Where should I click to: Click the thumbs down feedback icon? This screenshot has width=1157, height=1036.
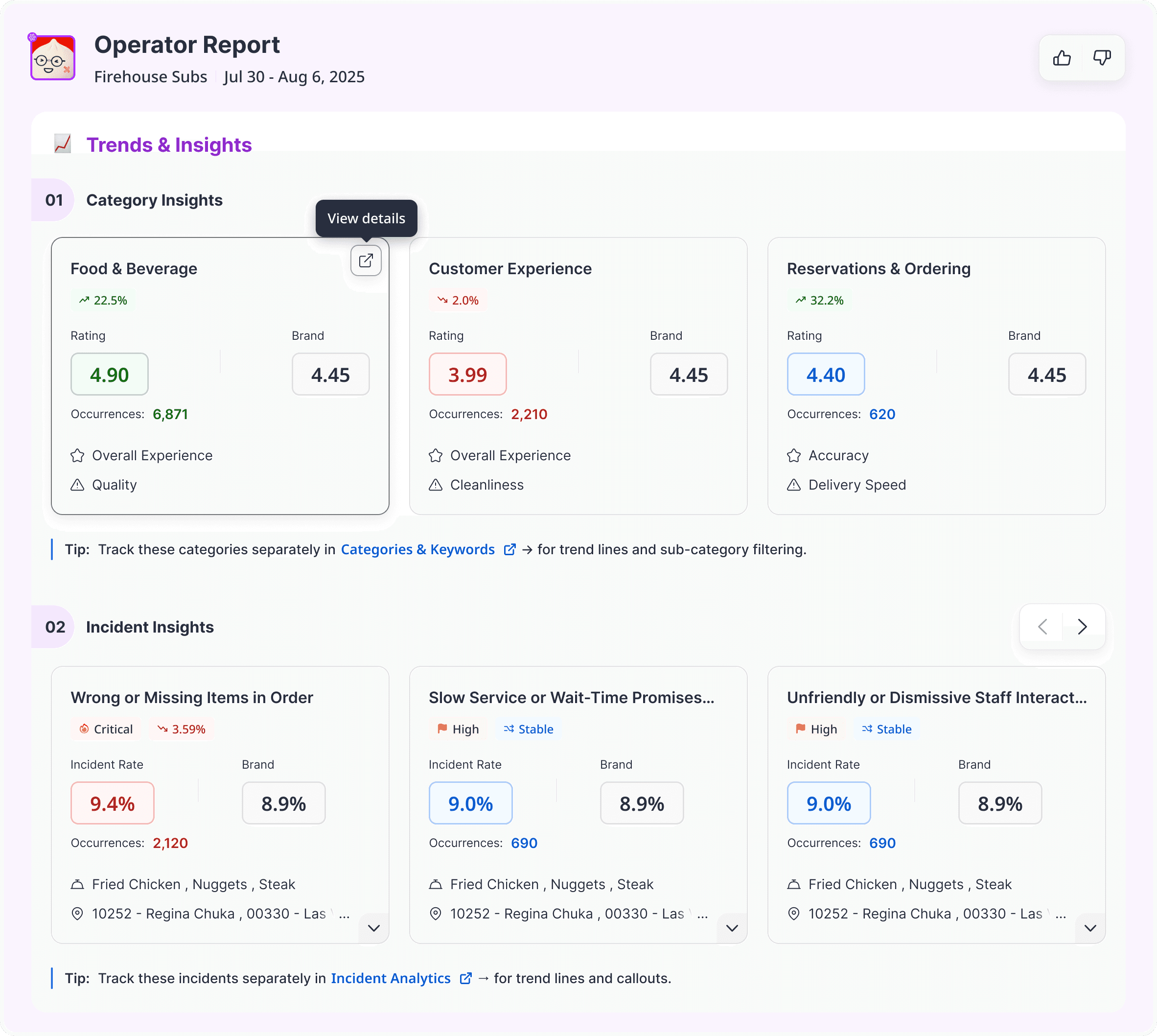[x=1102, y=58]
